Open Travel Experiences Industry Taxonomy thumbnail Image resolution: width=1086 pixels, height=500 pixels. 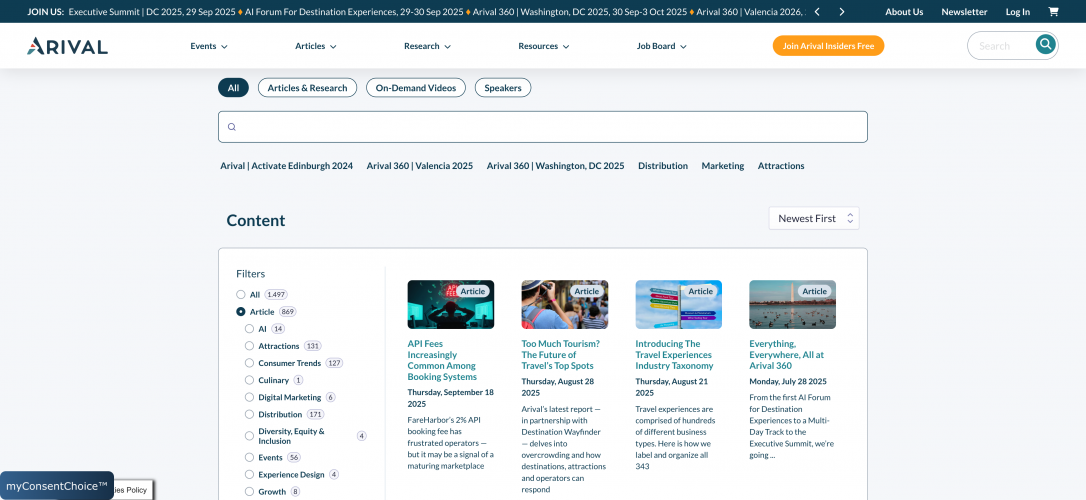679,304
